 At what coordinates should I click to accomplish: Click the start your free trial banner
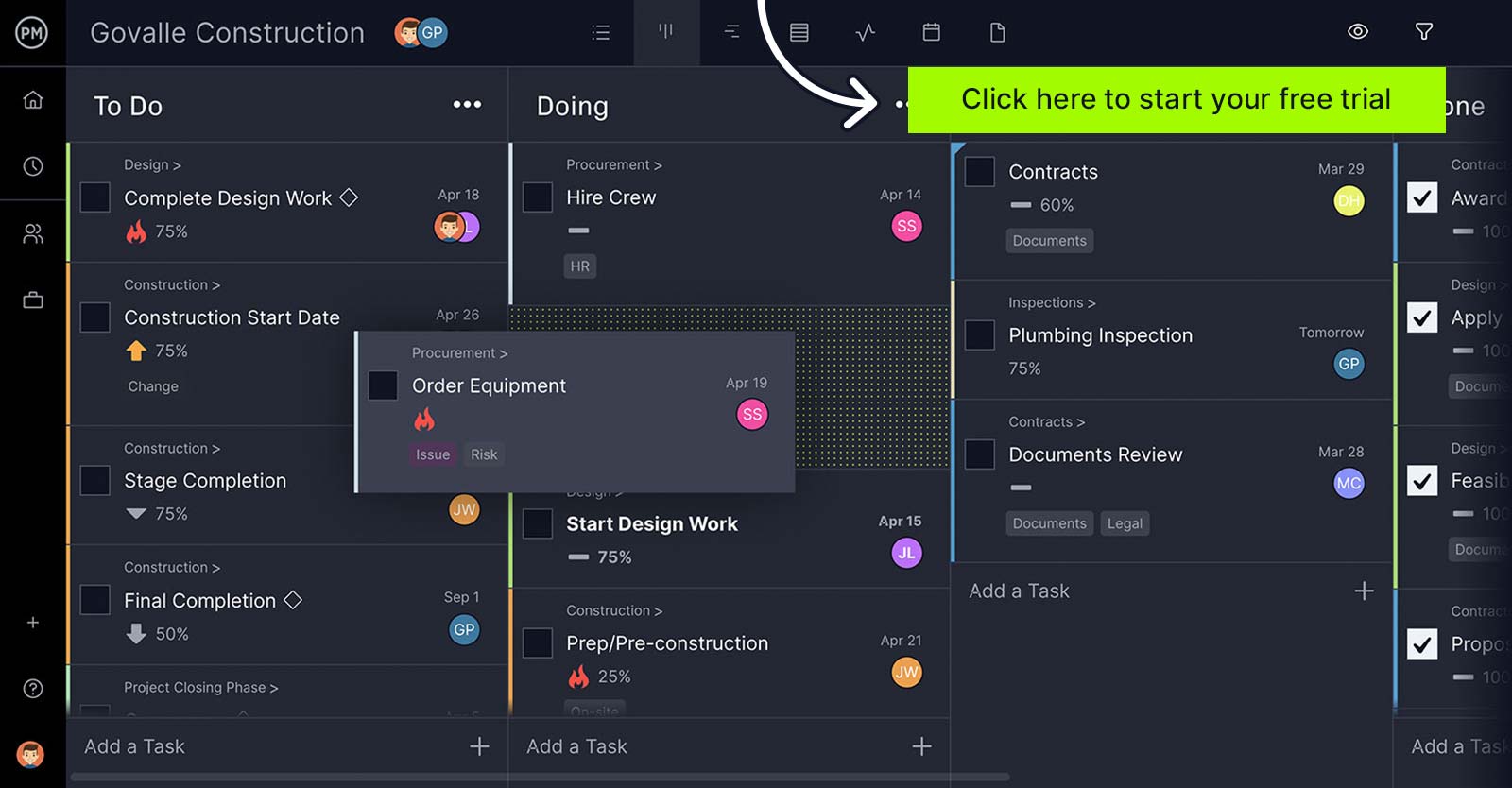point(1176,99)
